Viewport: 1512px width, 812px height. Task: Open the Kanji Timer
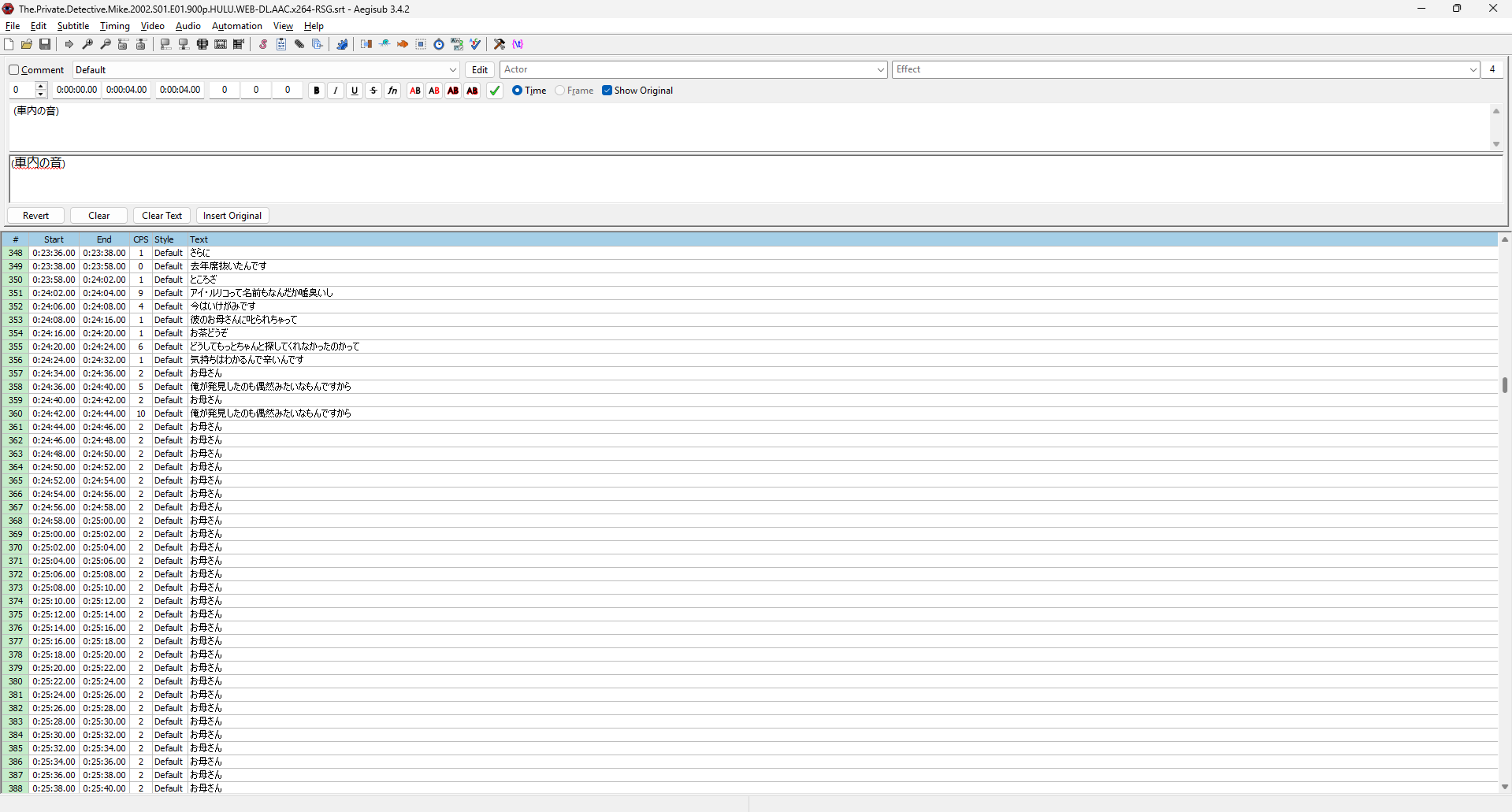pos(457,44)
